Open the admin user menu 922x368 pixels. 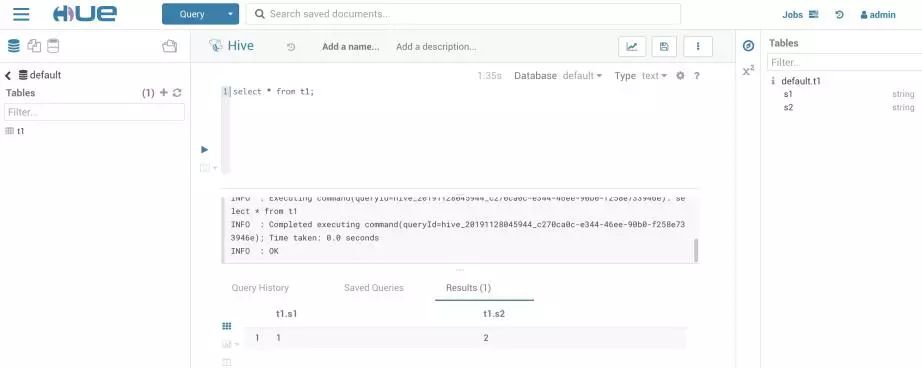pos(878,15)
